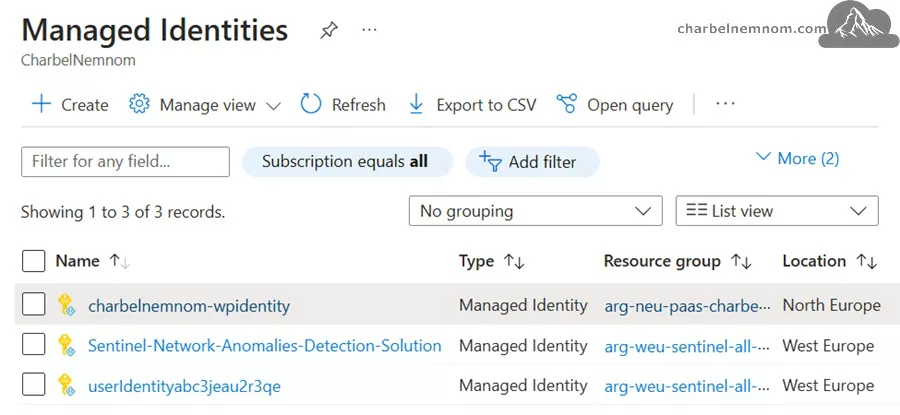Sort by Location using its arrows
Screen dimensions: 900x415
pyautogui.click(x=867, y=262)
